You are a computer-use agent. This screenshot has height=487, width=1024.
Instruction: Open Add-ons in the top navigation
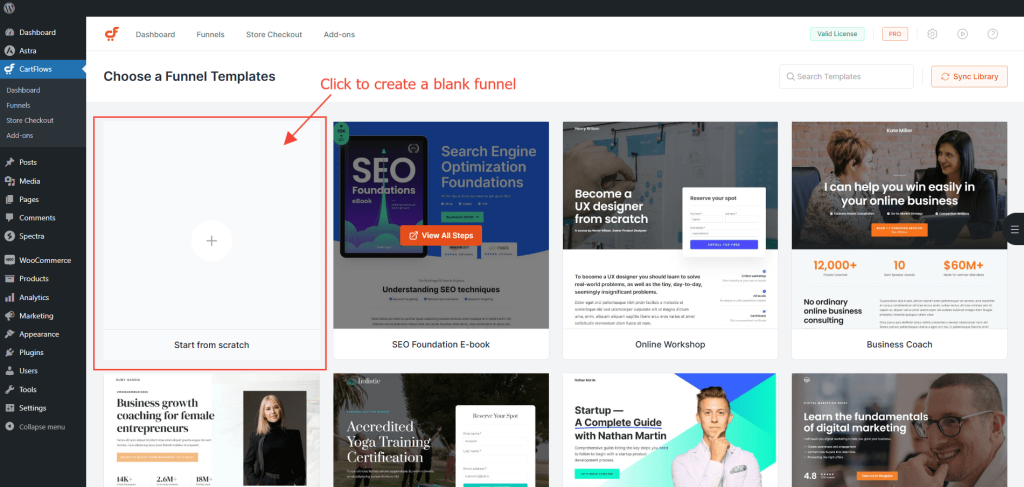339,34
